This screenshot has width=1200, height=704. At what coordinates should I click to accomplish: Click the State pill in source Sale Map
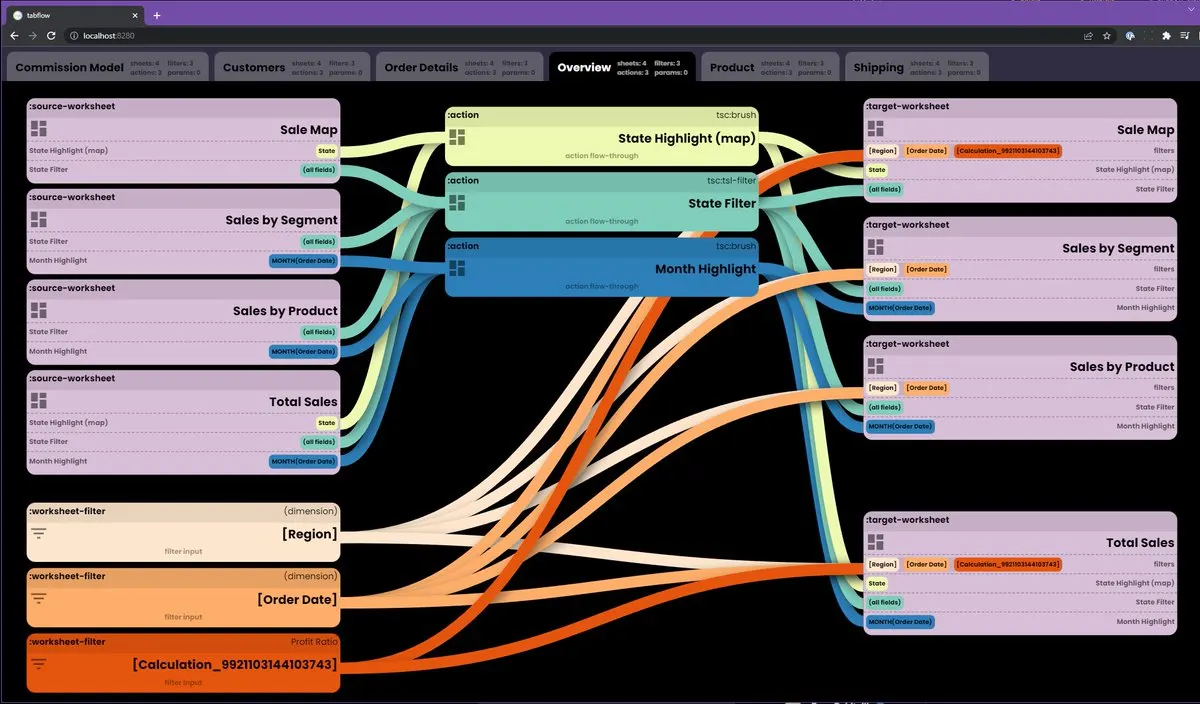pos(326,151)
